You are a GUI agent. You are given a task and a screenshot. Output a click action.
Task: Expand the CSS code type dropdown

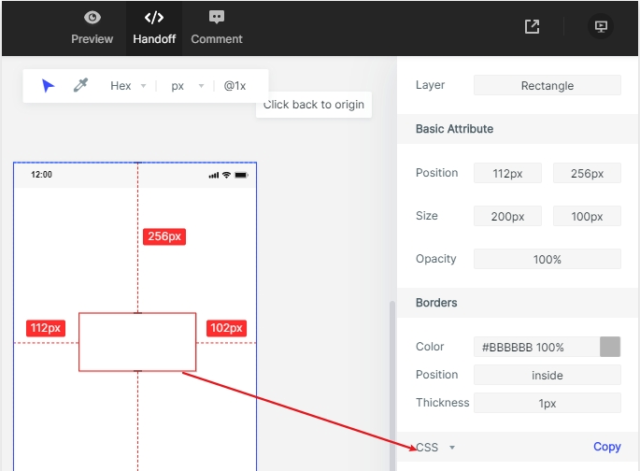(x=435, y=447)
